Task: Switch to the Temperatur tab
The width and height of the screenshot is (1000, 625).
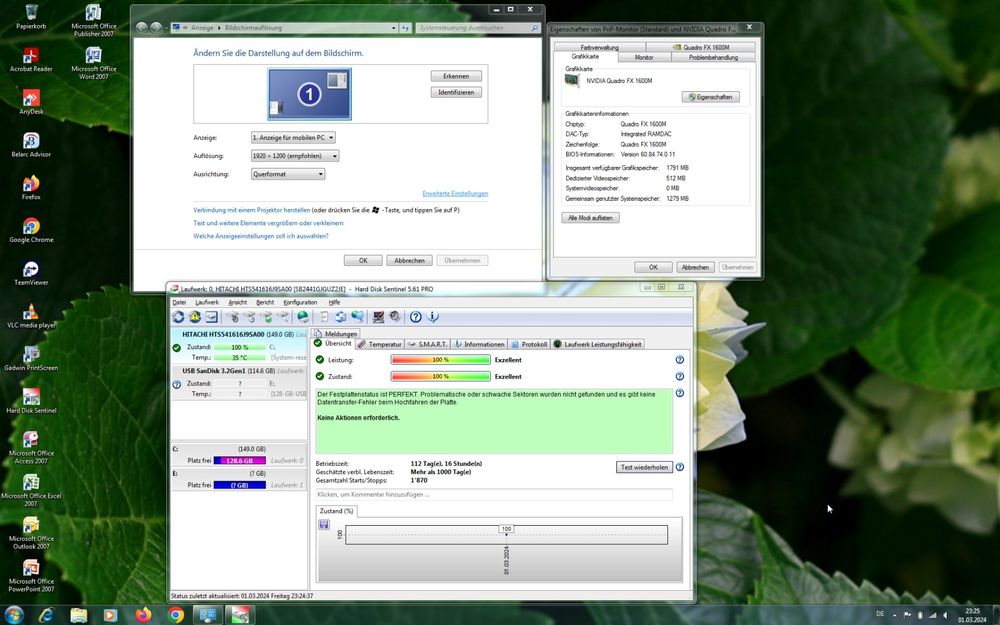Action: (x=379, y=342)
